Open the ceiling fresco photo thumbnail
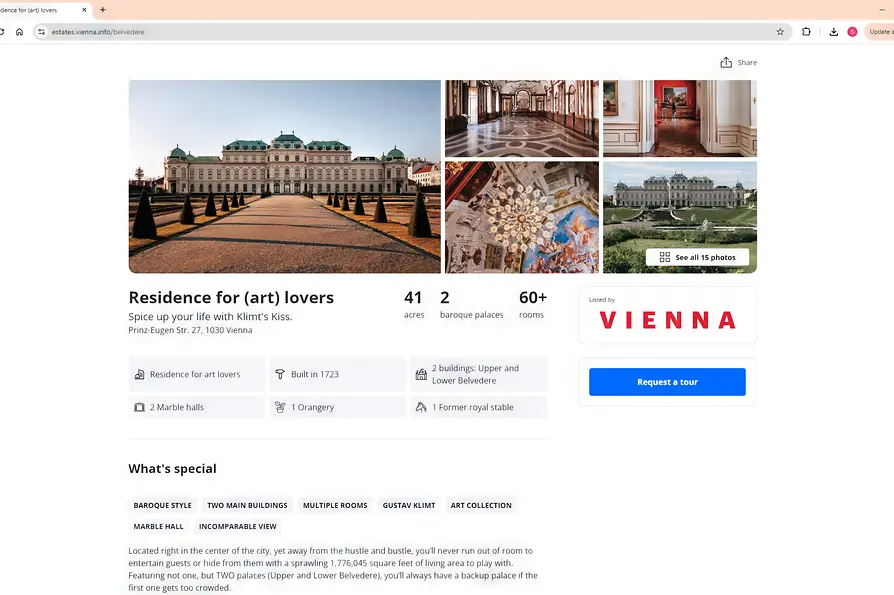 (521, 216)
